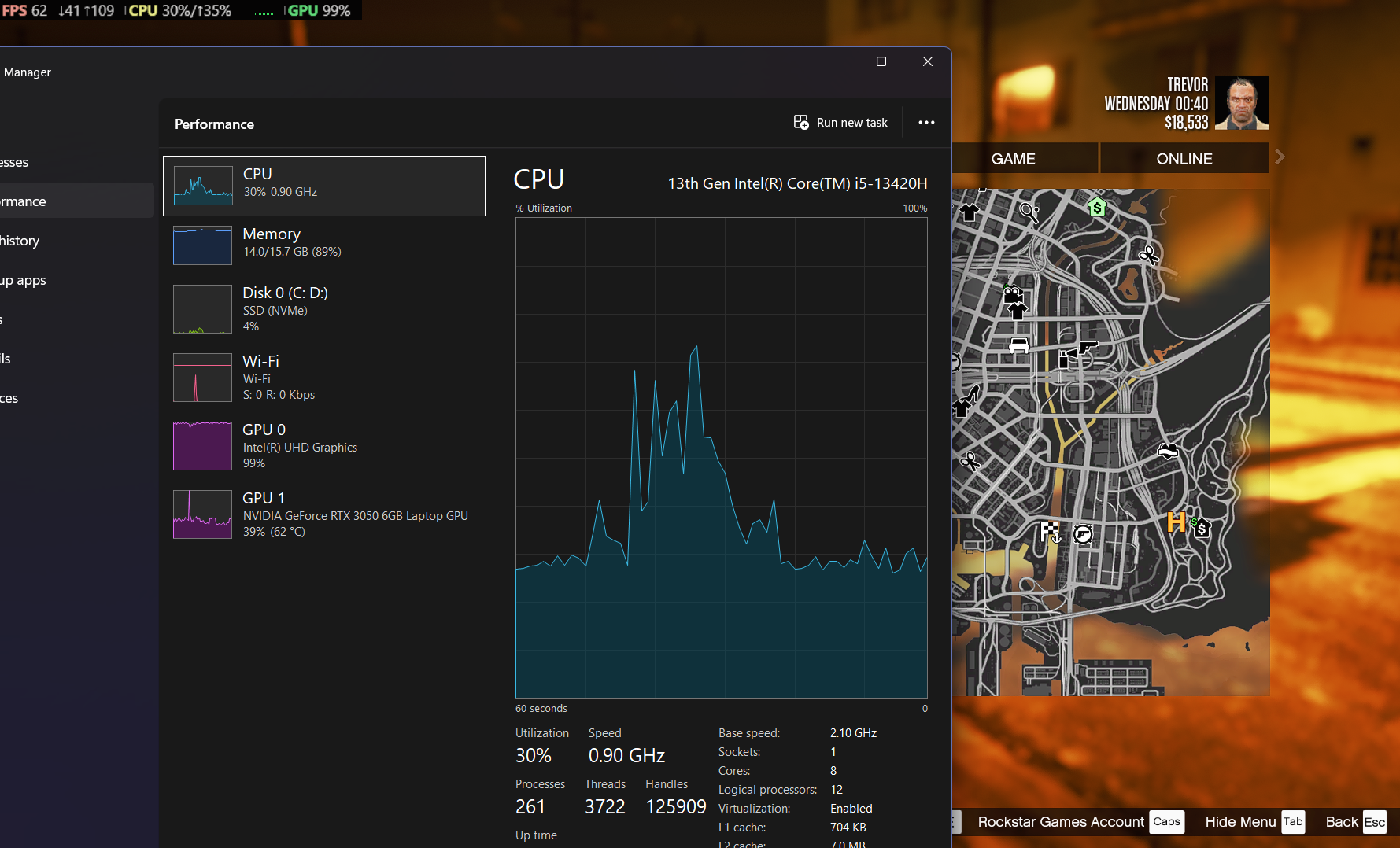Screen dimensions: 1400x848
Task: Select the Disk 0 (C: D:) entry
Action: [x=324, y=309]
